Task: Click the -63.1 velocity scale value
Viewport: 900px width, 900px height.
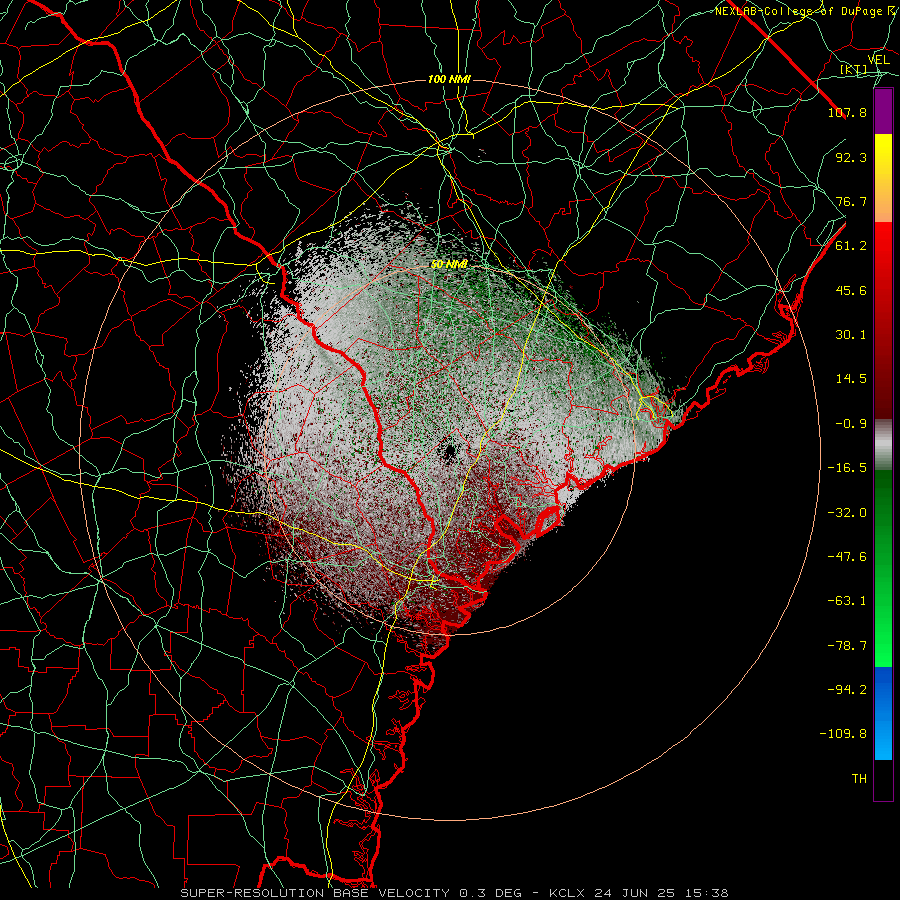Action: (x=847, y=601)
